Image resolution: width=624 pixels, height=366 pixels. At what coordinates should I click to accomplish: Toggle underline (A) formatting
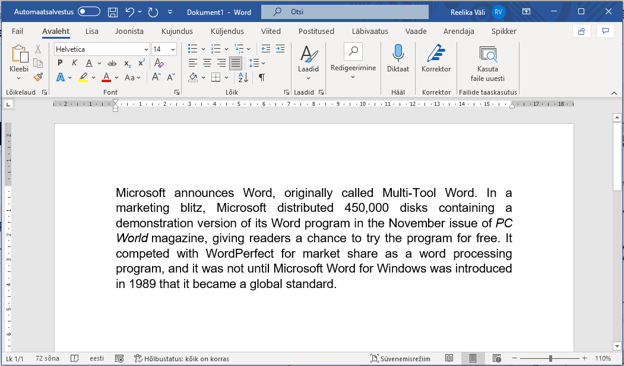point(89,63)
